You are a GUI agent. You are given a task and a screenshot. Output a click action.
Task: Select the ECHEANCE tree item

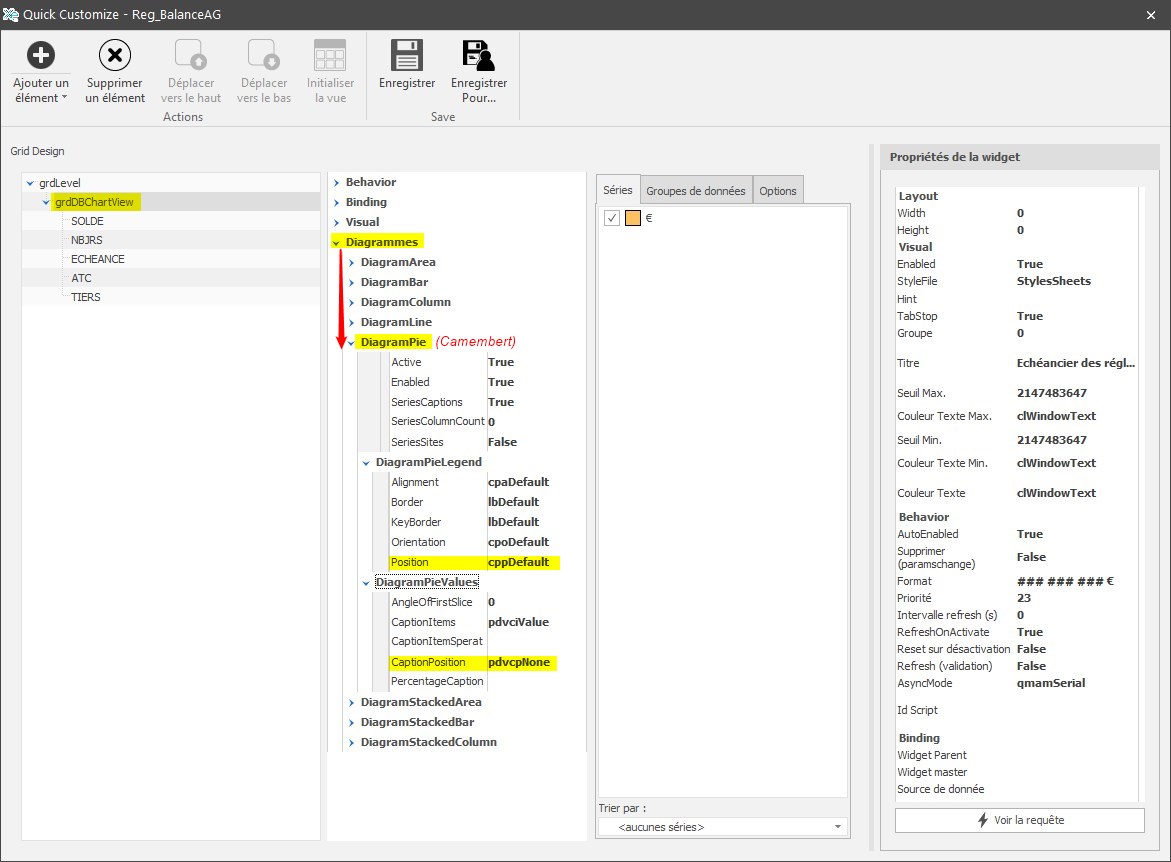coord(98,259)
